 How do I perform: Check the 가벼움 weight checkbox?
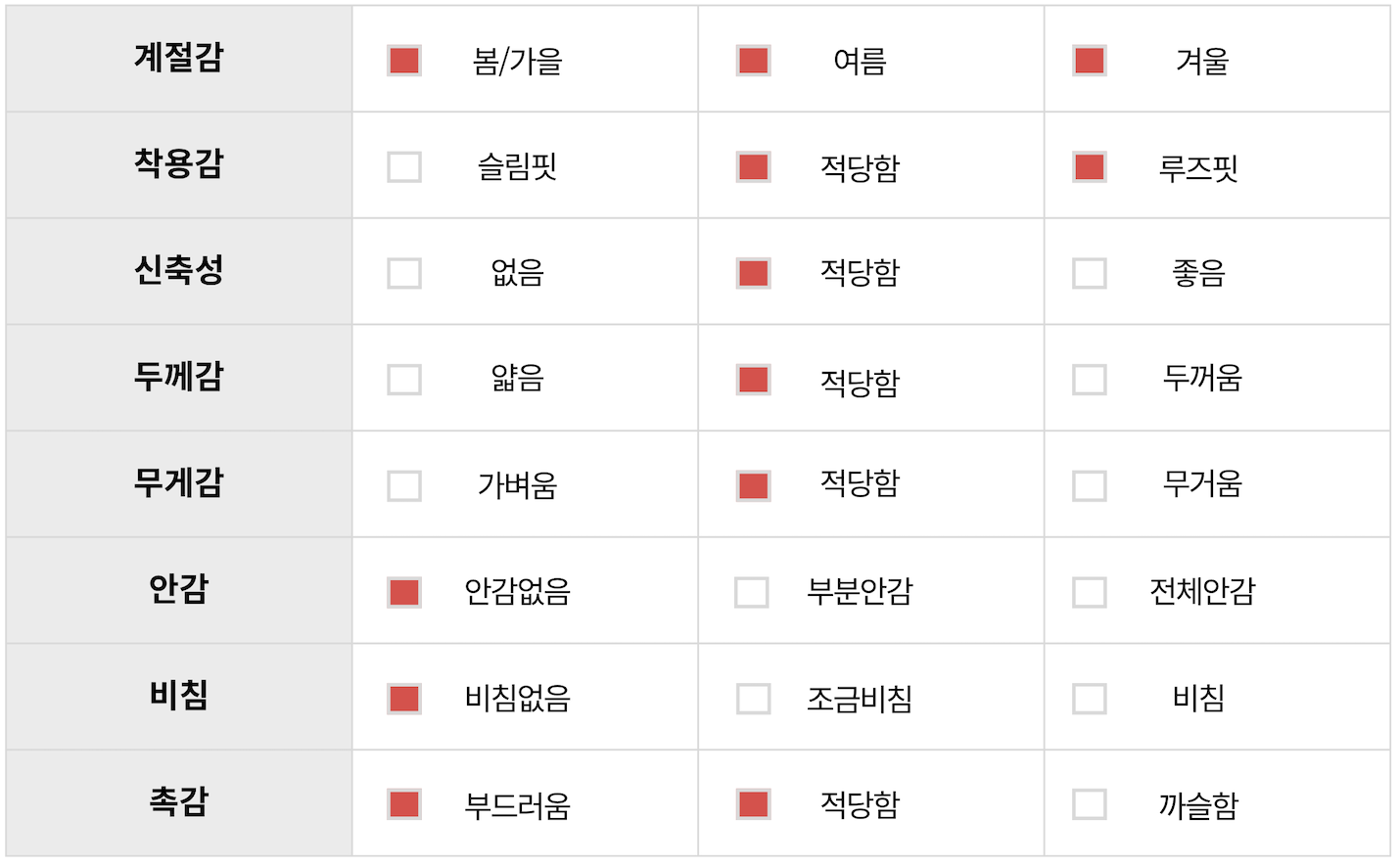pyautogui.click(x=404, y=486)
